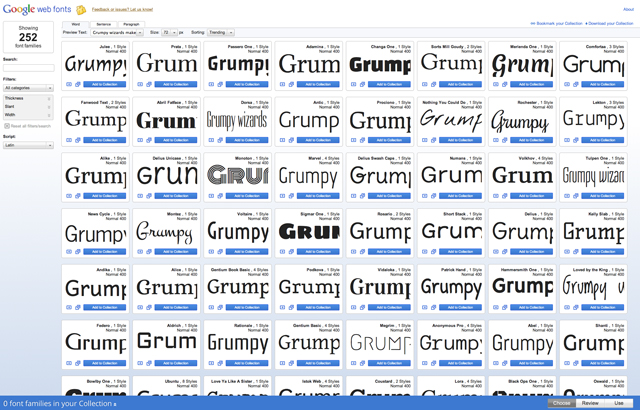This screenshot has height=410, width=640.
Task: Click the pop-out icon on the Comfortaa card
Action: (576, 84)
